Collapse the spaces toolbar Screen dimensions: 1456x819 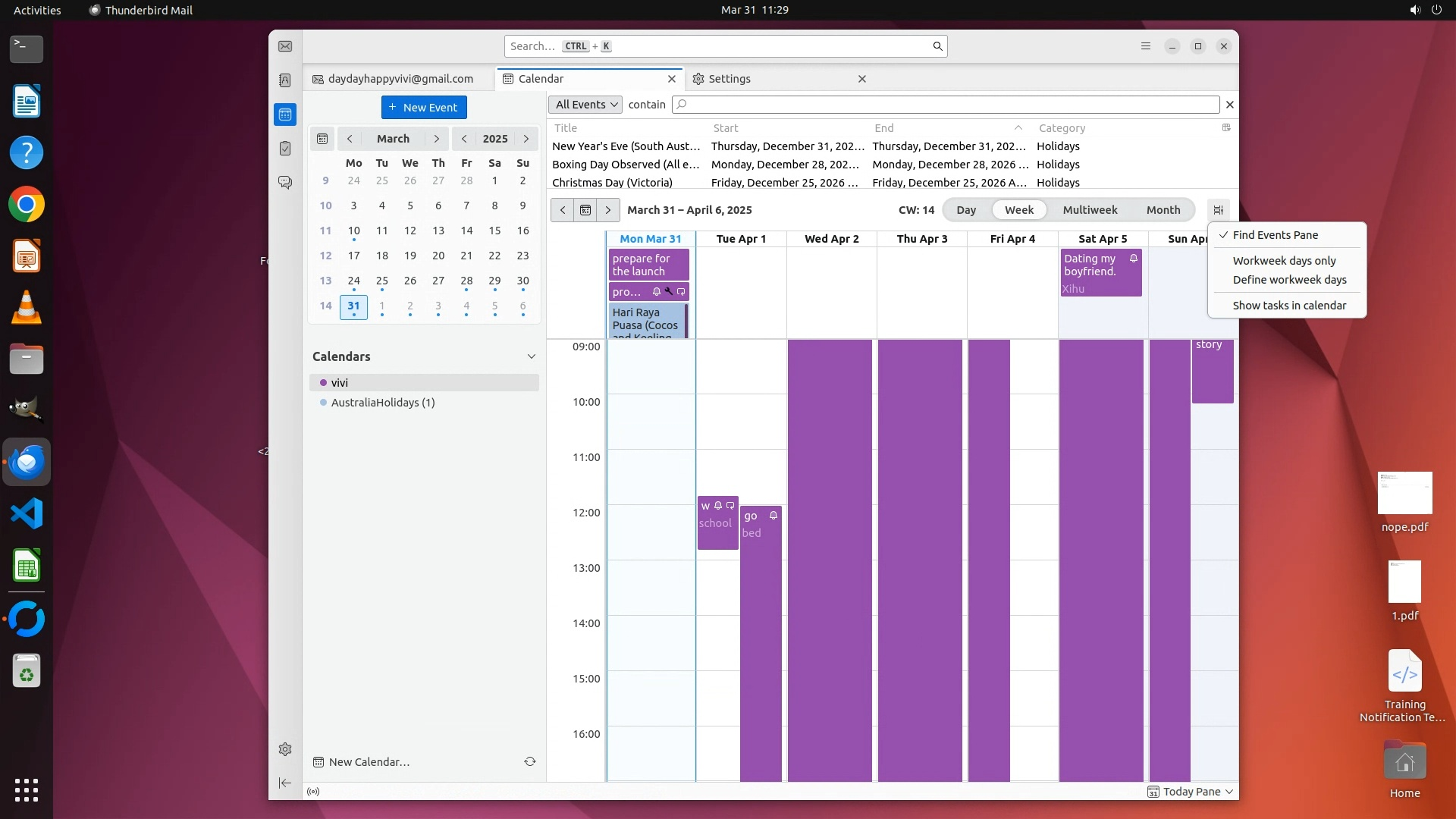285,783
